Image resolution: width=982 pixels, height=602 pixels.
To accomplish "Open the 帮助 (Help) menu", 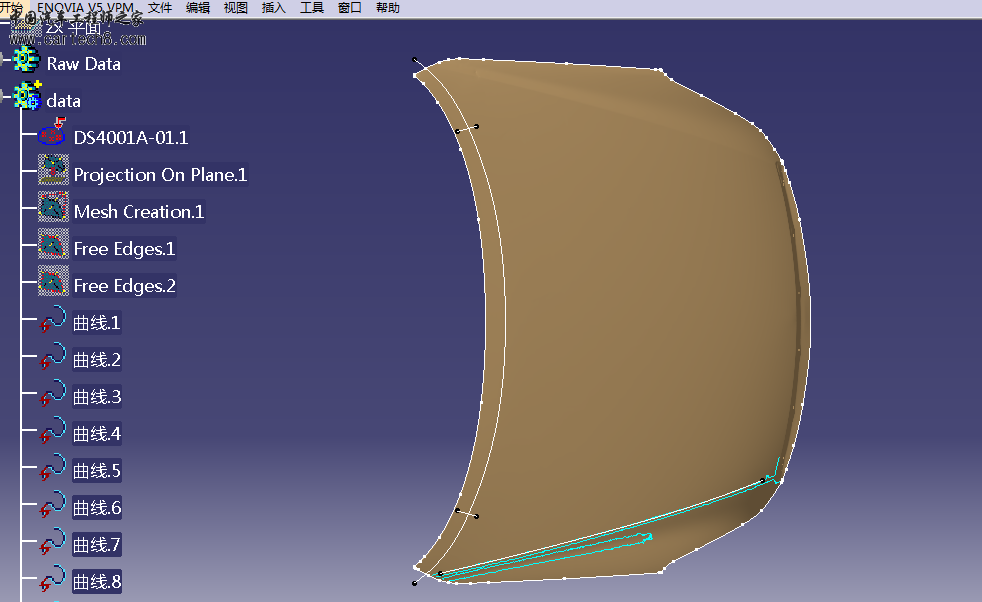I will coord(387,7).
